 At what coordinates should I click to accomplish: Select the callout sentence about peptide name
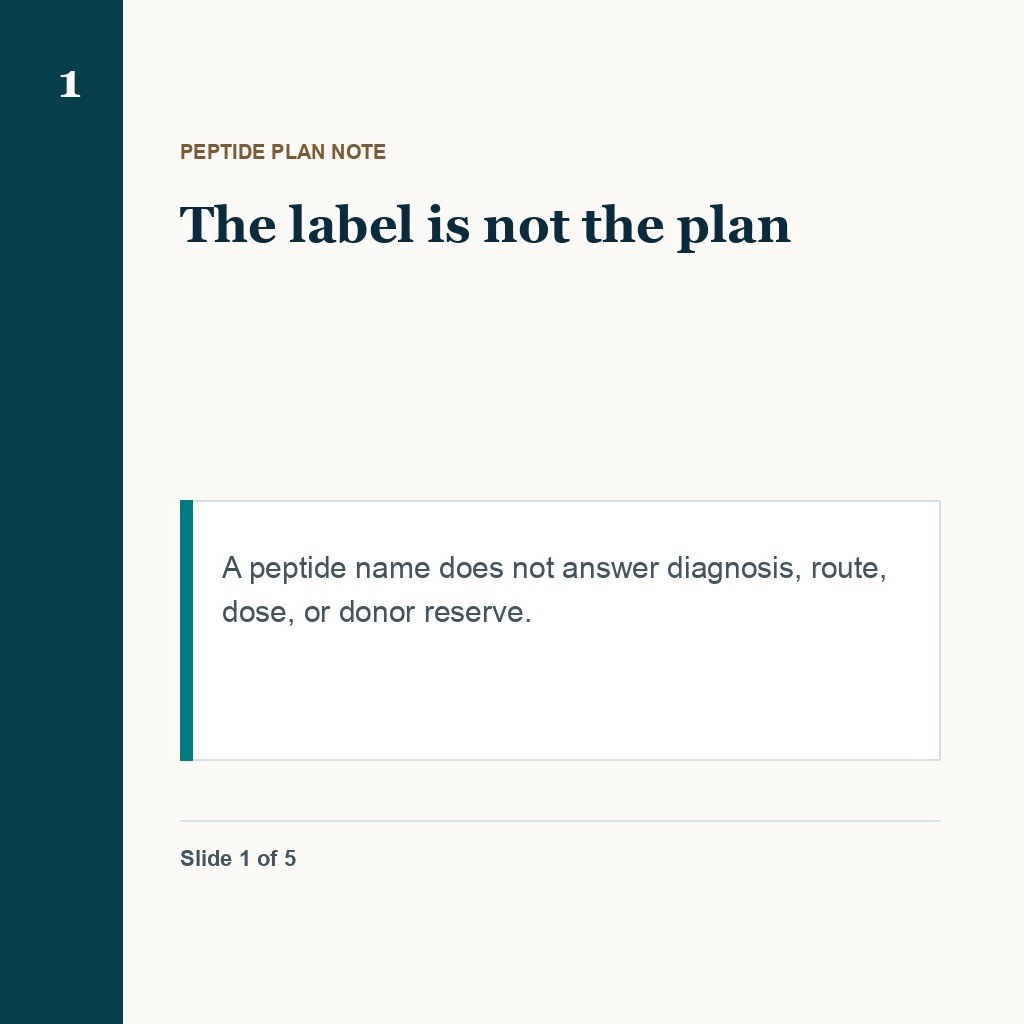pos(554,590)
